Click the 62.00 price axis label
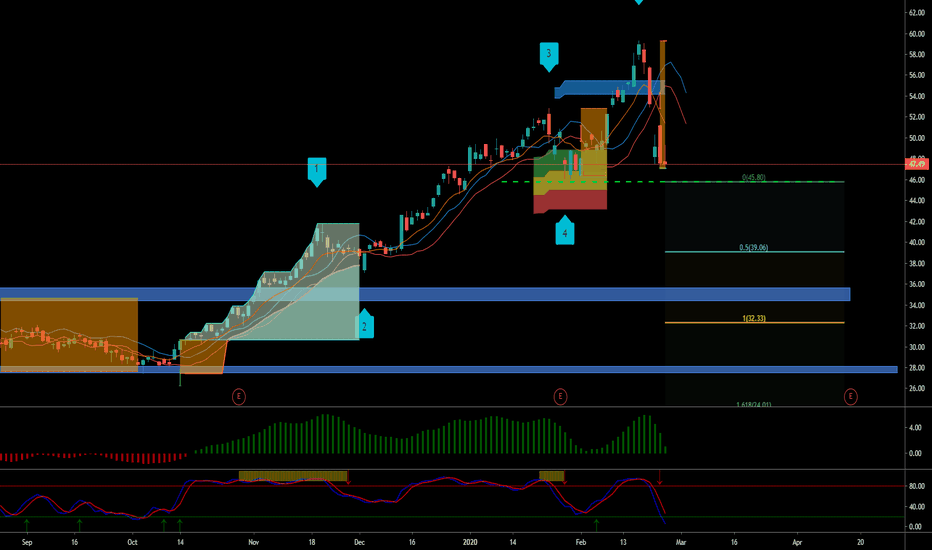 point(917,12)
